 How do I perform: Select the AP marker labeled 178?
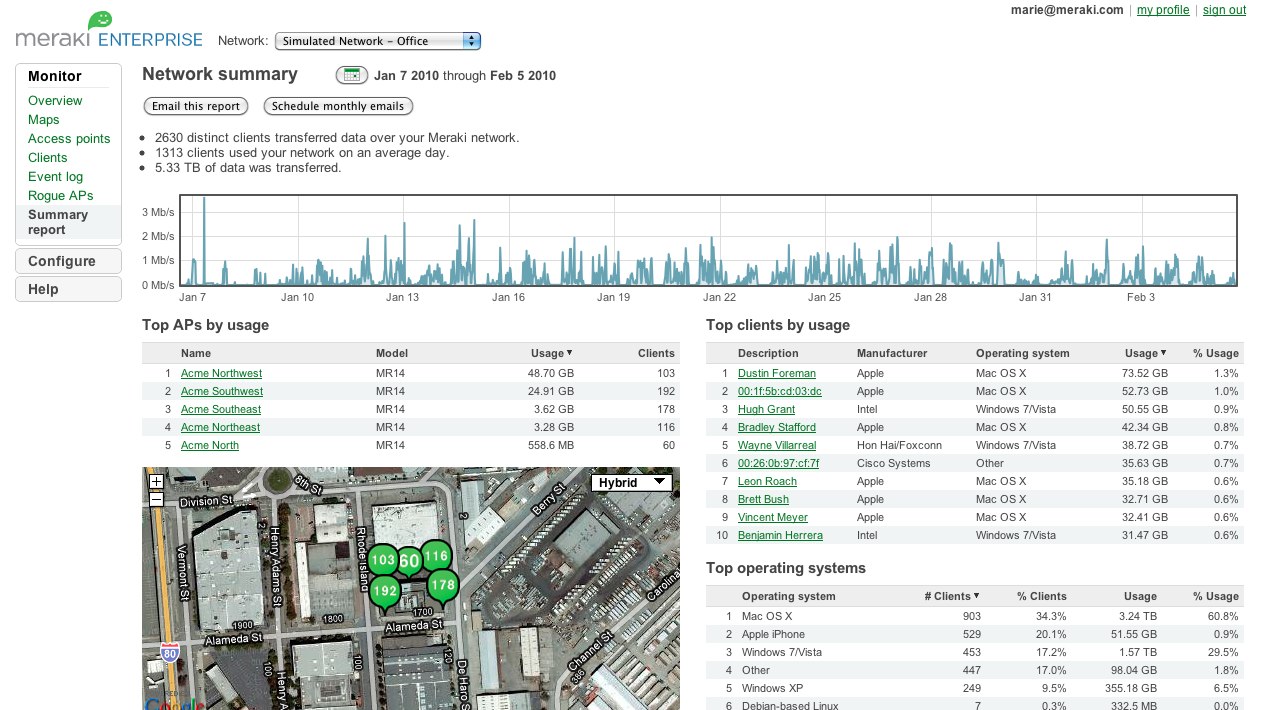442,585
